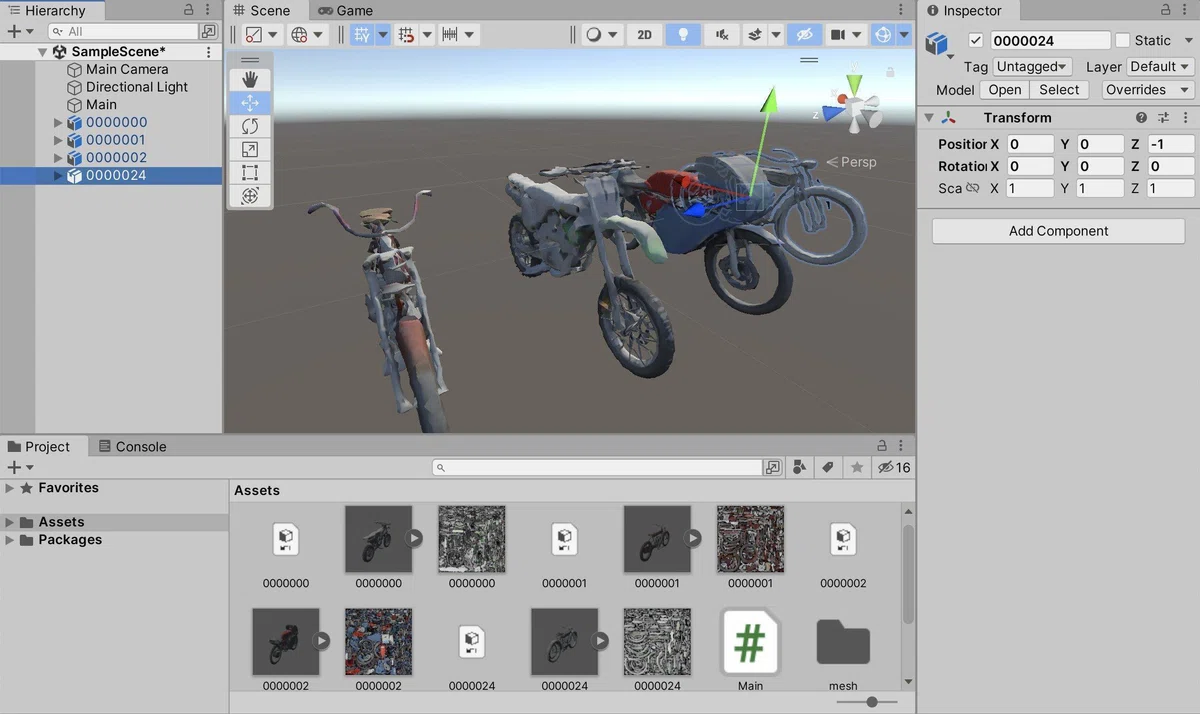Lock the Hierarchy panel with padlock icon
This screenshot has height=714, width=1200.
point(189,10)
